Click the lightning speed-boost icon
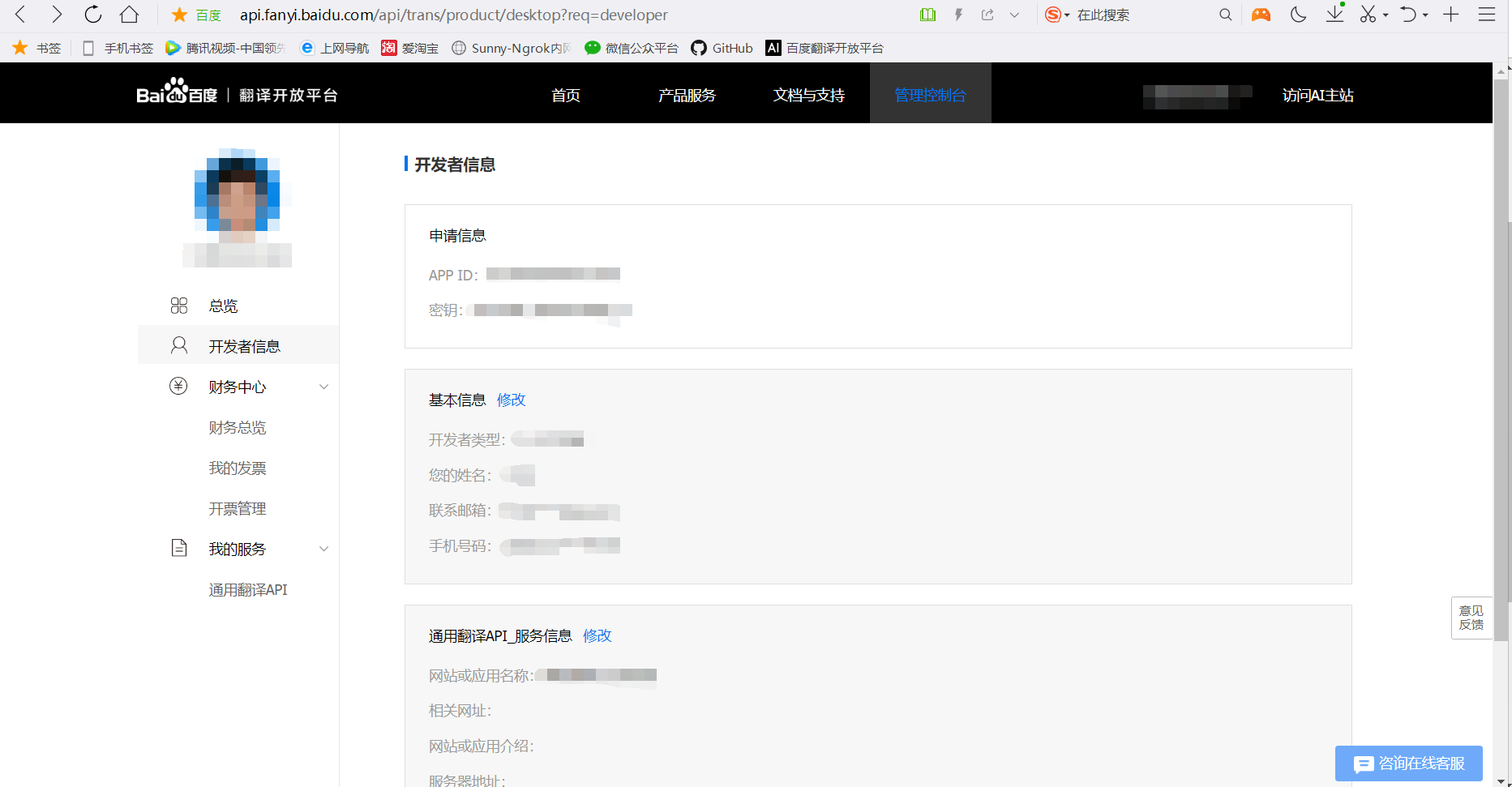1512x787 pixels. [x=957, y=15]
